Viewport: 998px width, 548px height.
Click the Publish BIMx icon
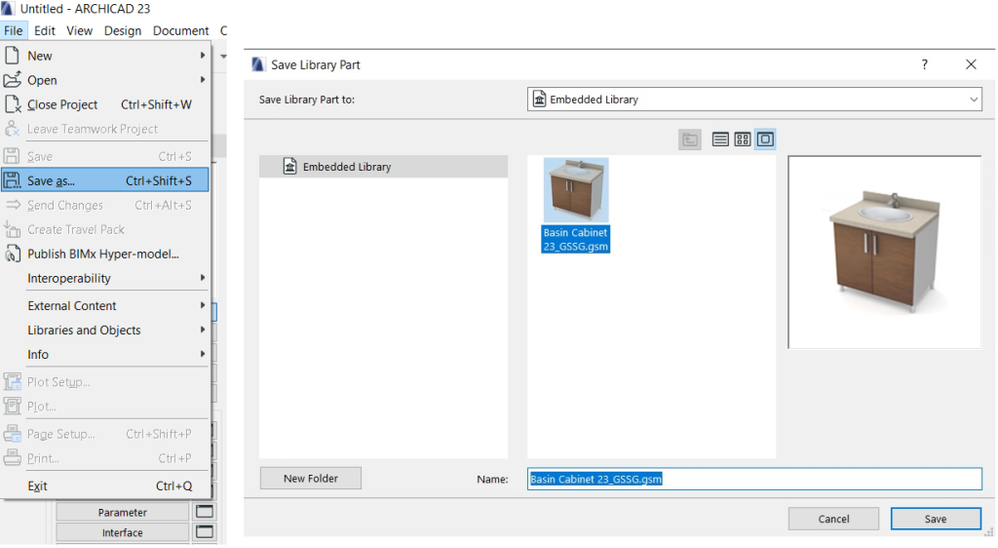pos(12,254)
